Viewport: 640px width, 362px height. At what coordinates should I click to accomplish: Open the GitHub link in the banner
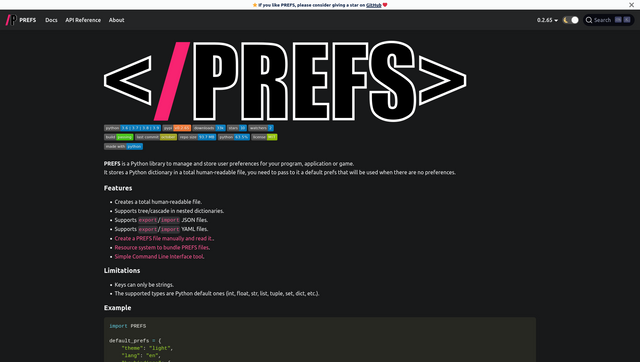[373, 5]
